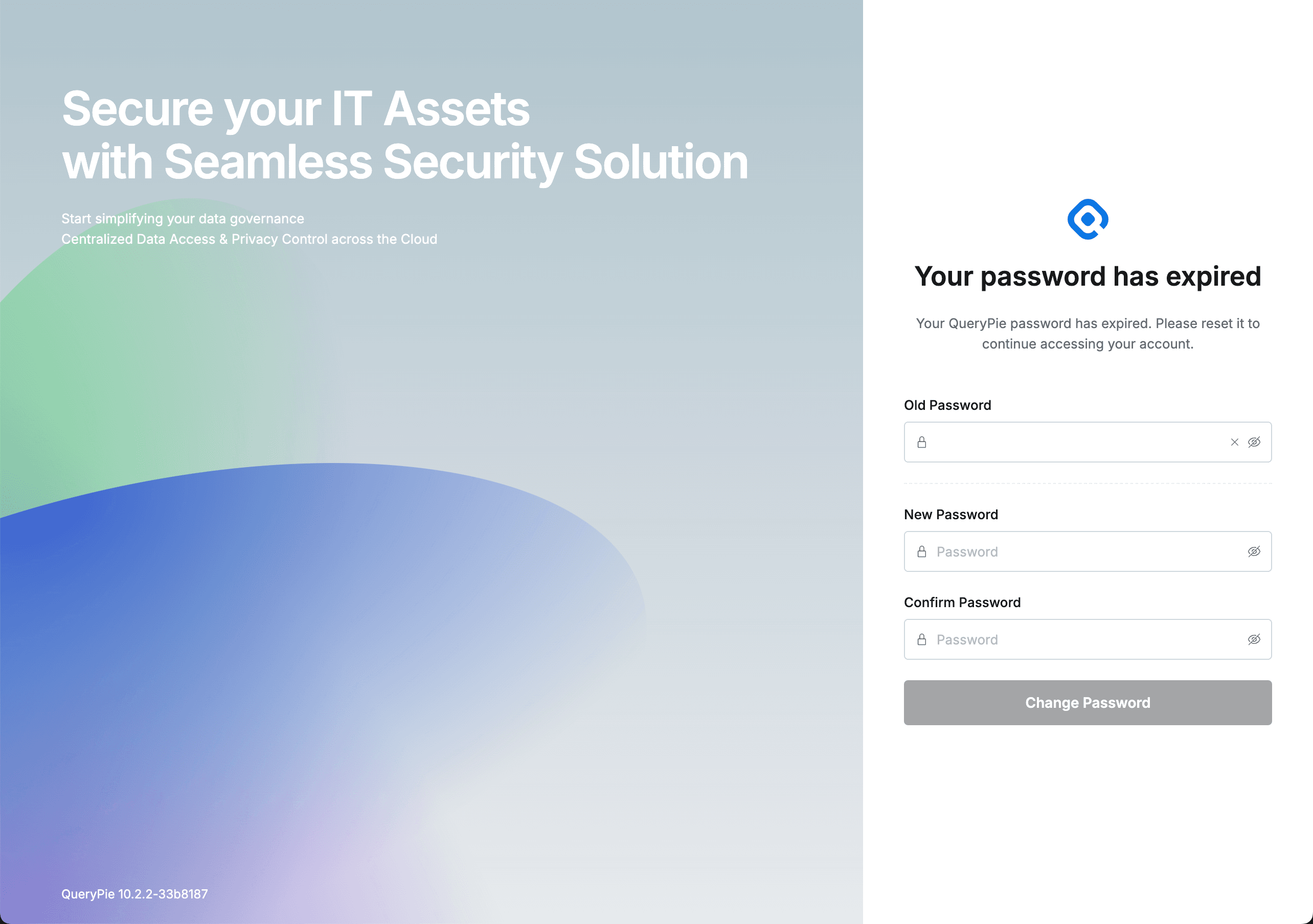The width and height of the screenshot is (1313, 924).
Task: Click the lock icon in New Password field
Action: 922,551
